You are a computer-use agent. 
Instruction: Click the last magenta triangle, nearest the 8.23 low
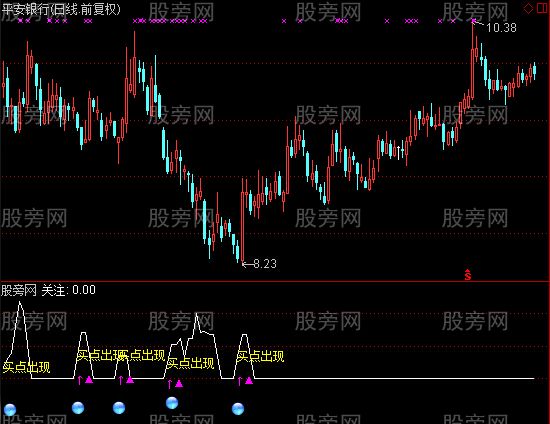tap(249, 380)
